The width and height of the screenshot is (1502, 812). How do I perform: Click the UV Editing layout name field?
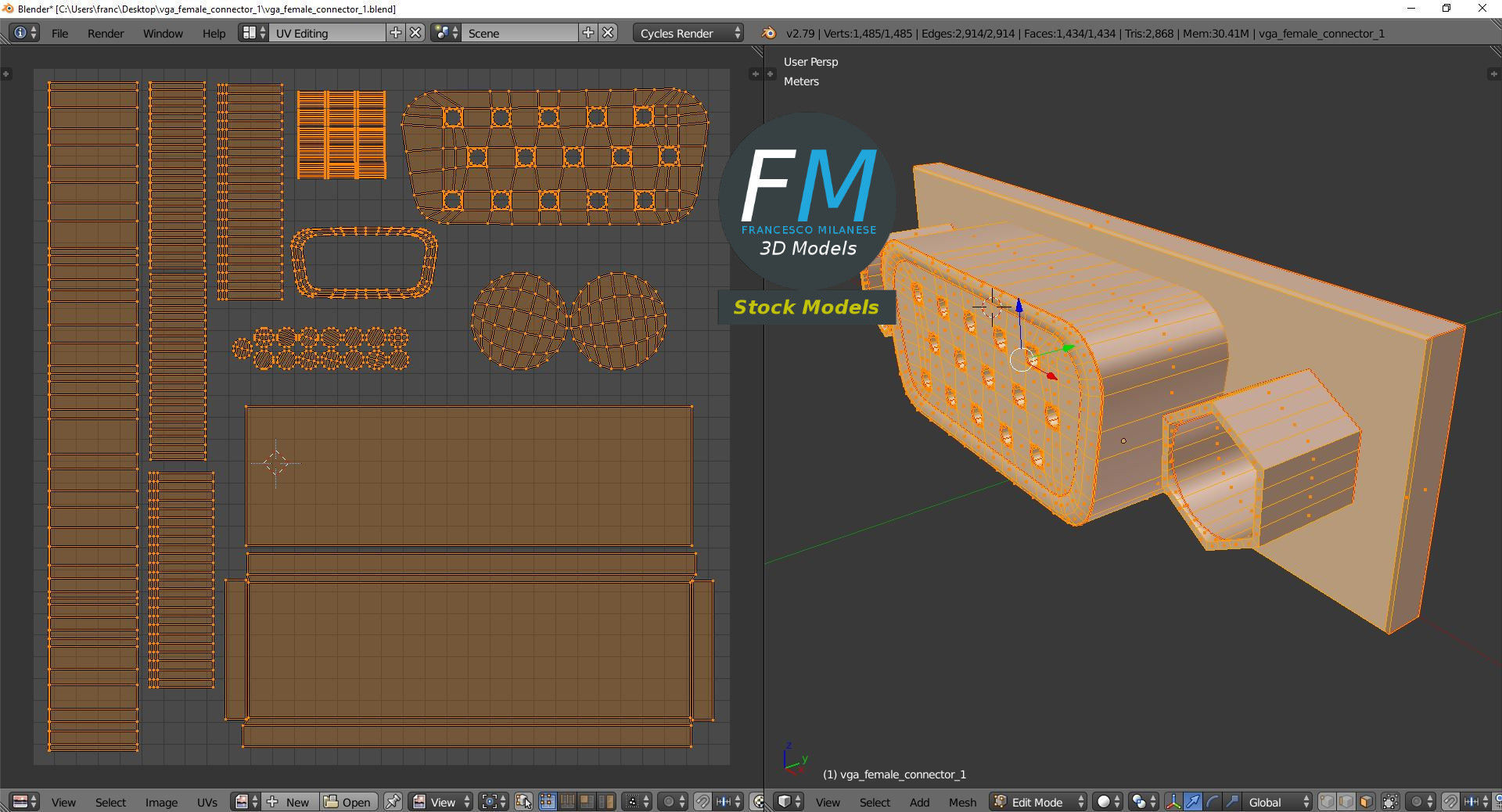(328, 33)
